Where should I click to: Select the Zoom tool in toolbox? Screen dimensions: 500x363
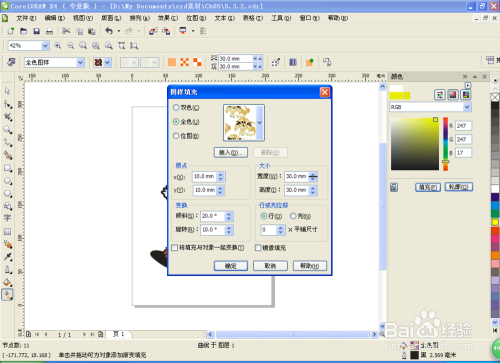(x=7, y=129)
